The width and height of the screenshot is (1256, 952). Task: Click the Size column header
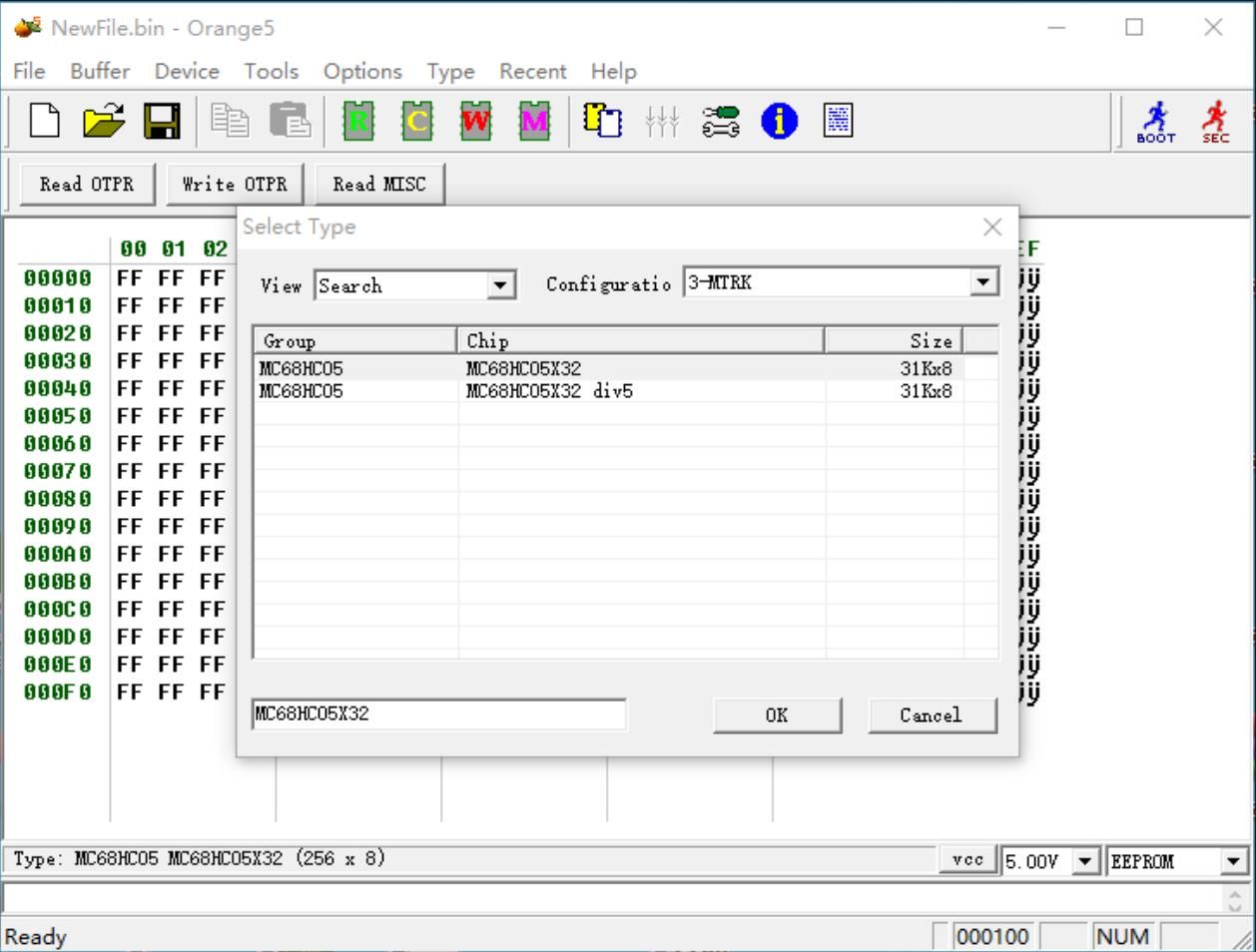pos(894,340)
